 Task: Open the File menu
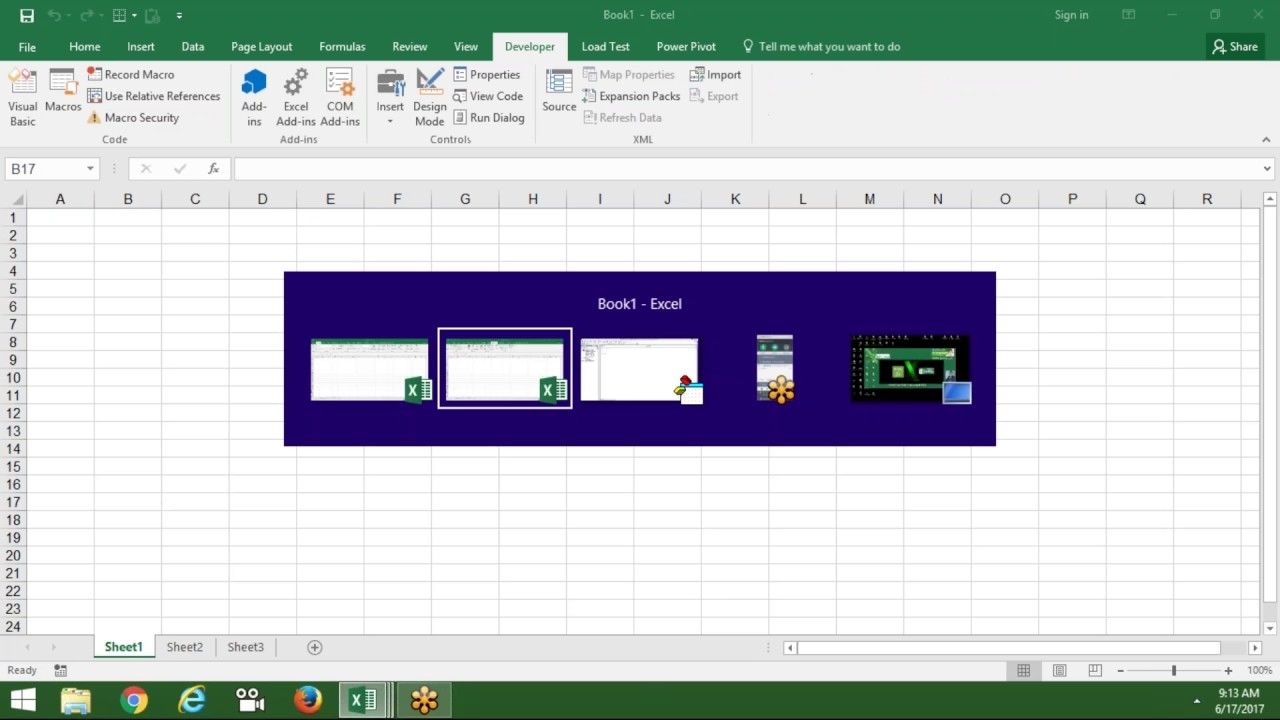point(27,46)
